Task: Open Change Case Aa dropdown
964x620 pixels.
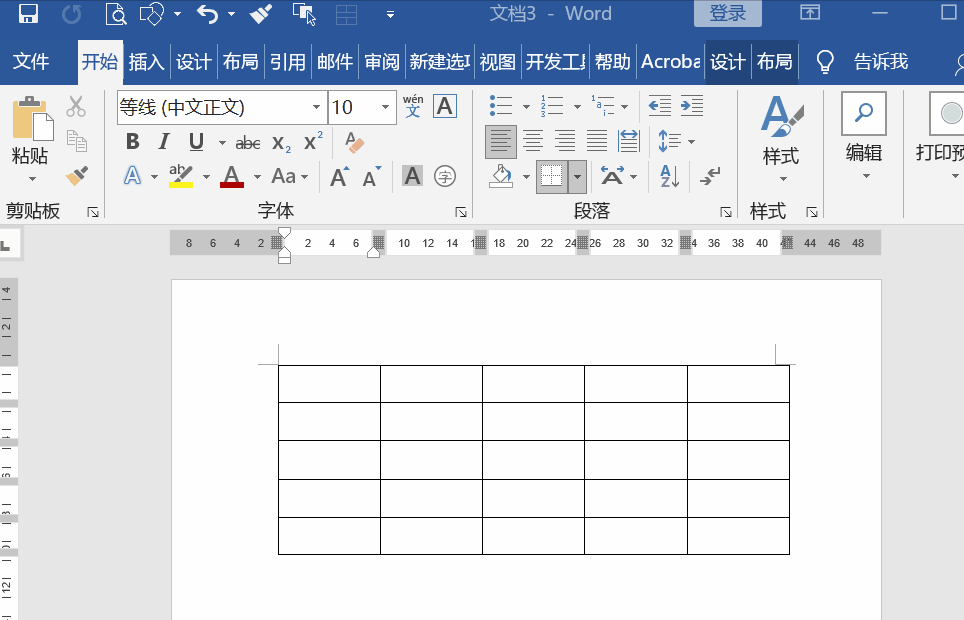Action: tap(289, 177)
